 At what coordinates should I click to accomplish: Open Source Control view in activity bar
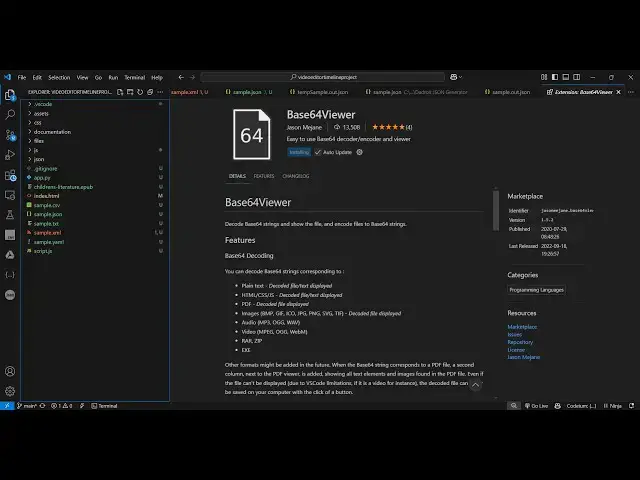[x=10, y=135]
